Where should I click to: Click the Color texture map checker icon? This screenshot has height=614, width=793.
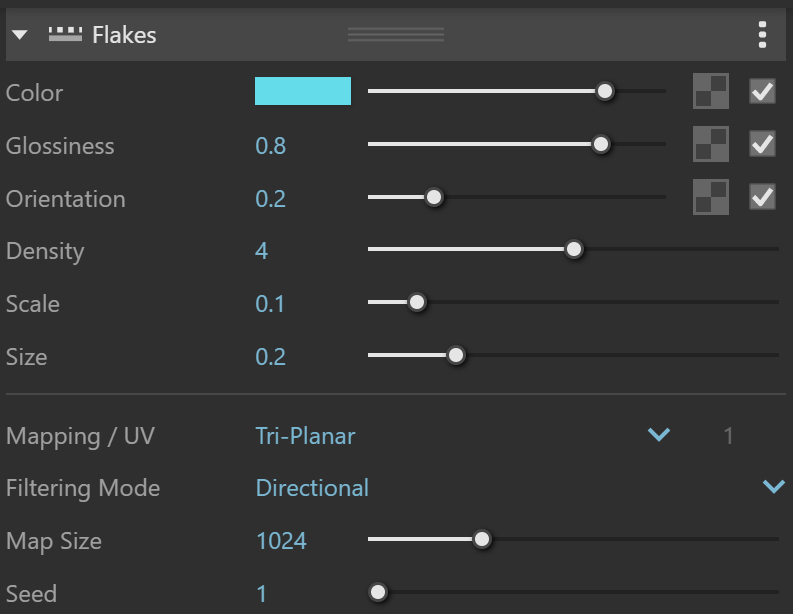(711, 91)
